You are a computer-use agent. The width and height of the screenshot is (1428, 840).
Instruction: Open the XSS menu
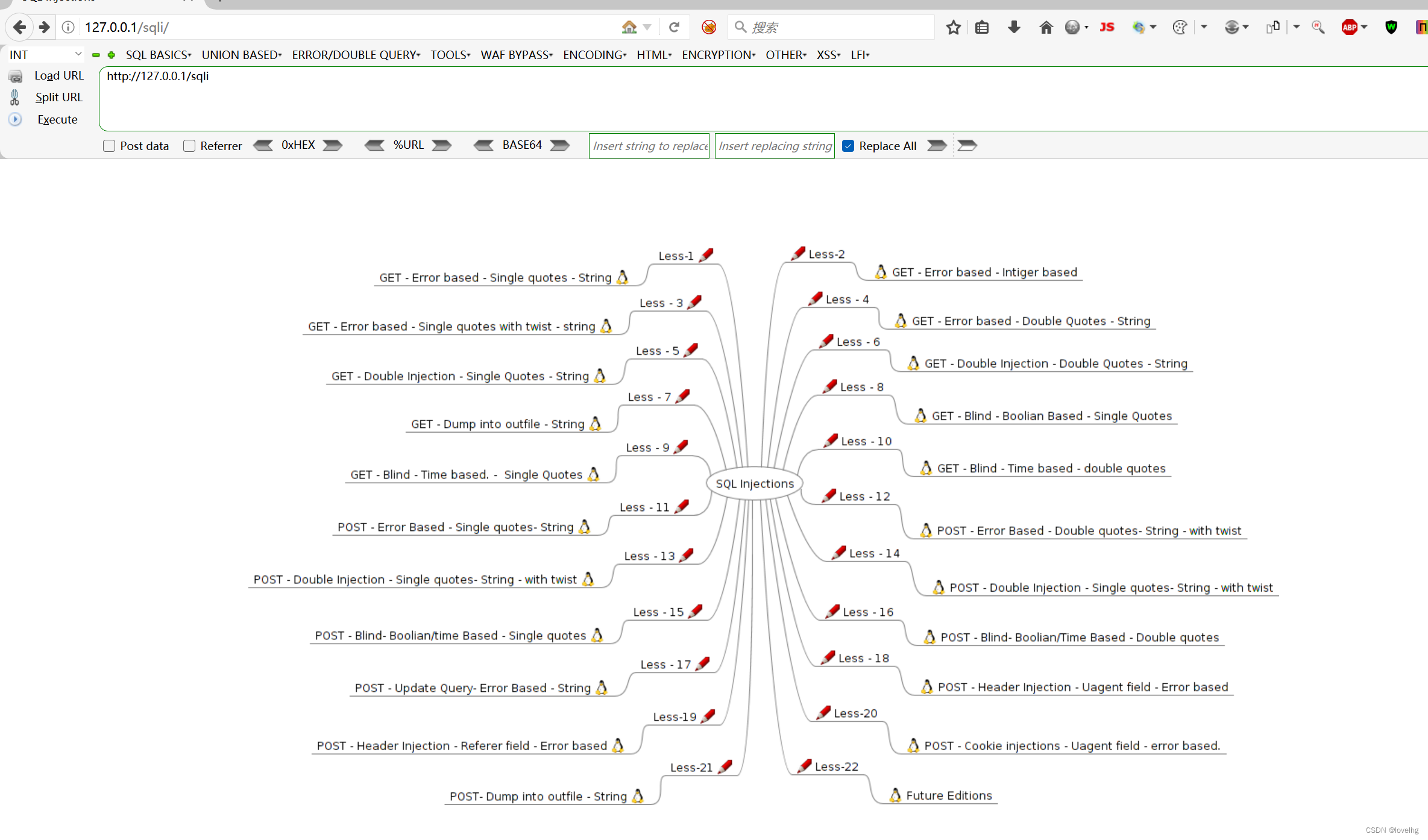(x=828, y=55)
